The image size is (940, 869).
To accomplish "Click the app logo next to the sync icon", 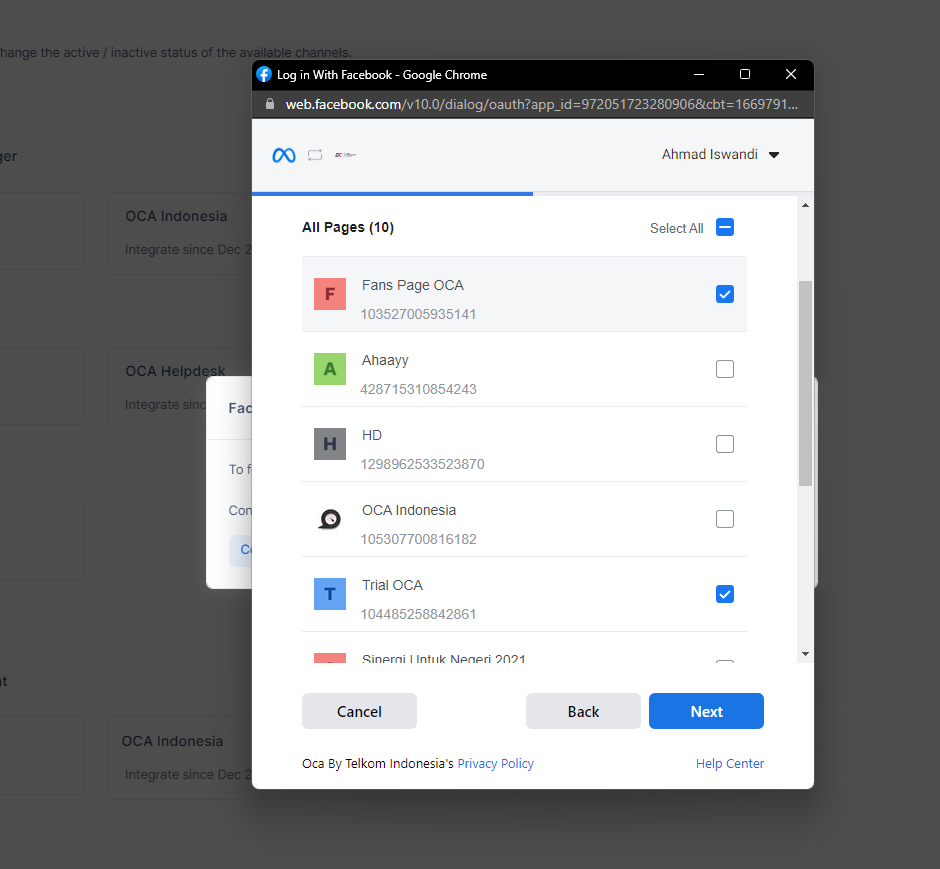I will point(345,155).
